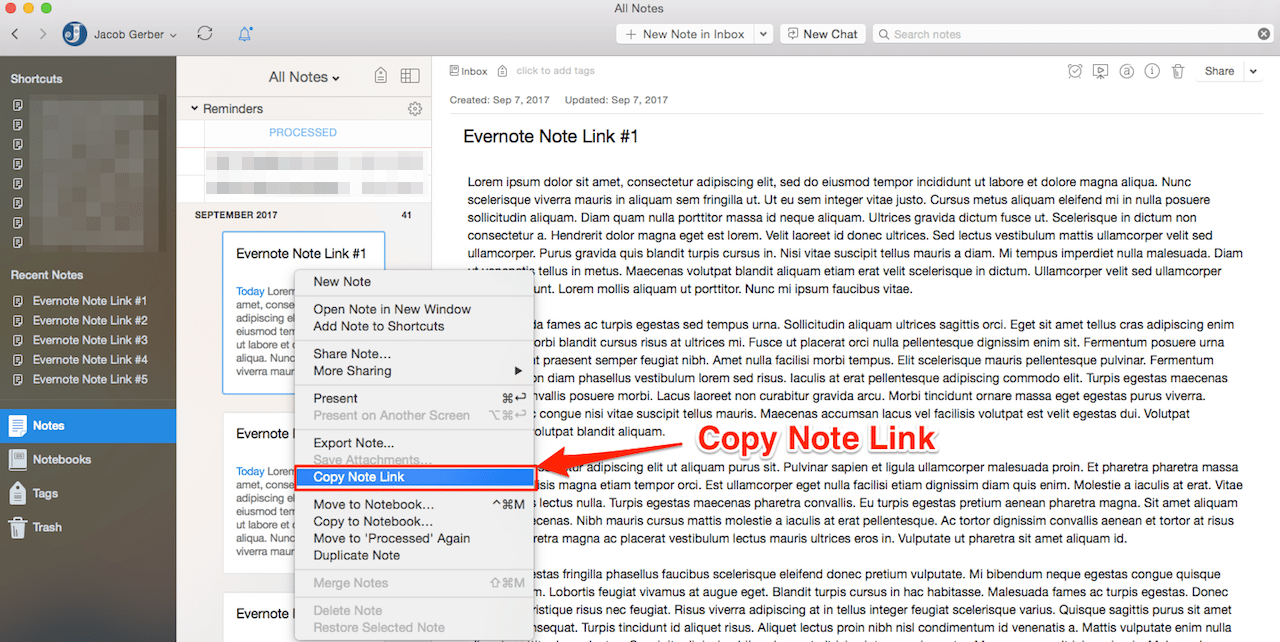Select Export Note… menu item
This screenshot has width=1280, height=642.
(x=414, y=443)
